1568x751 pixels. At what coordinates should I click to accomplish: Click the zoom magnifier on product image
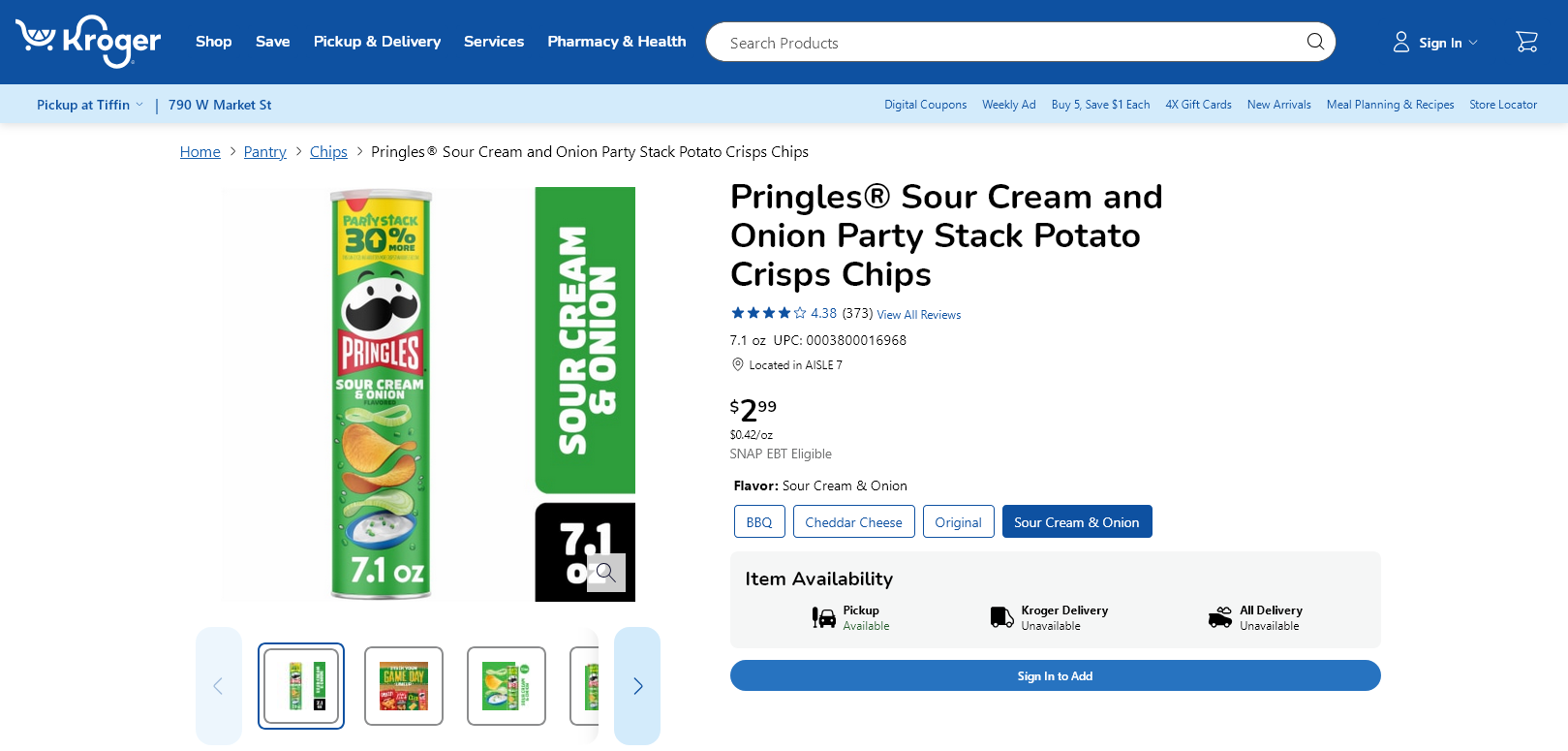click(606, 572)
